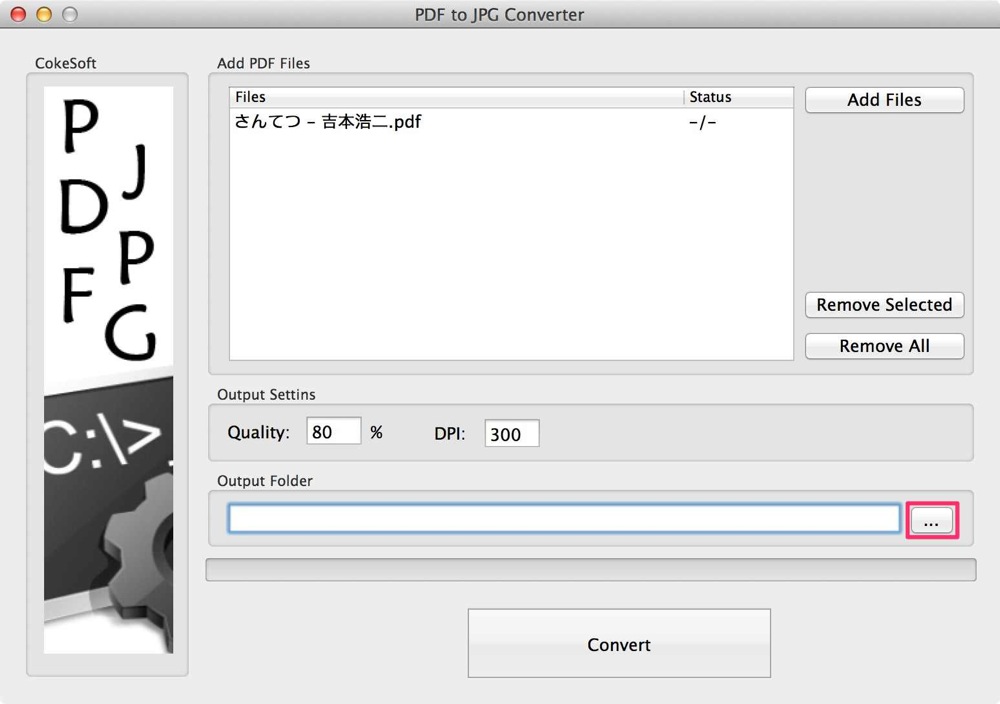Image resolution: width=1000 pixels, height=704 pixels.
Task: Click into the Quality percentage field
Action: [x=334, y=432]
